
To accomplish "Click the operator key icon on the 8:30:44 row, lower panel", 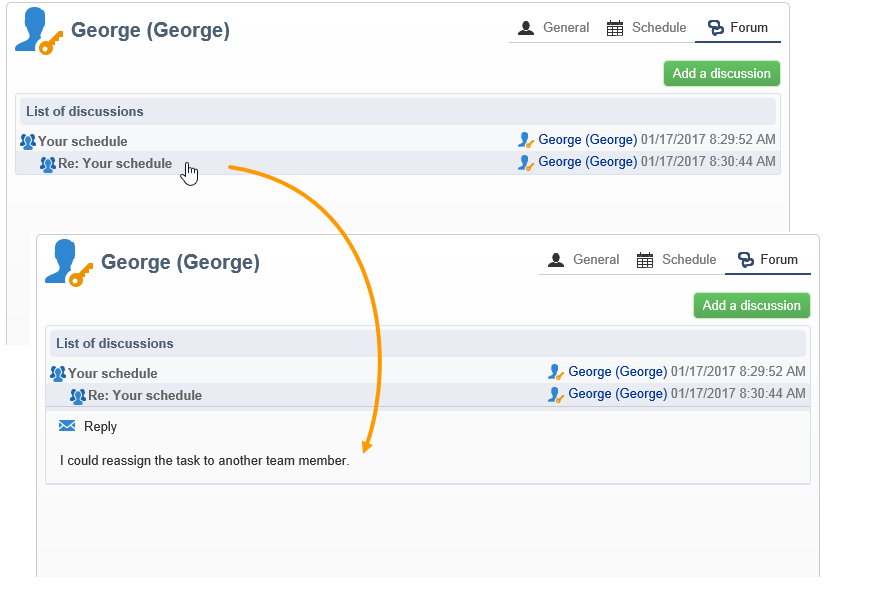I will click(556, 394).
